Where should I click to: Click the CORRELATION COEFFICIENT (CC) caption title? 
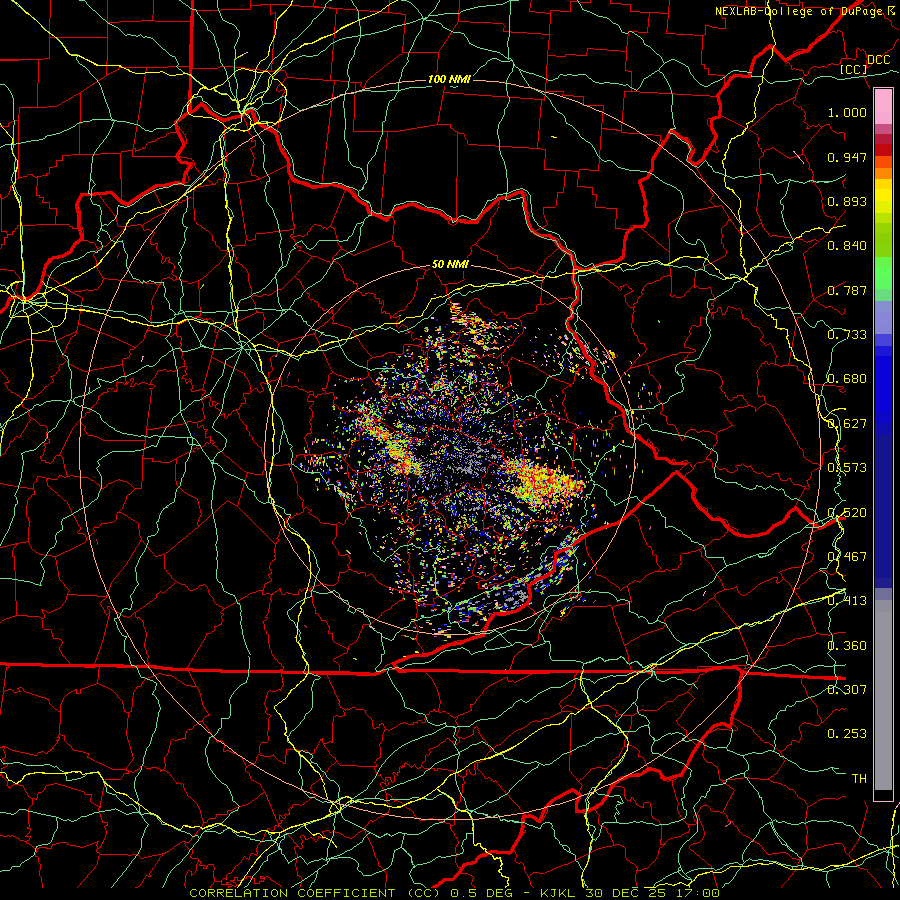coord(316,893)
